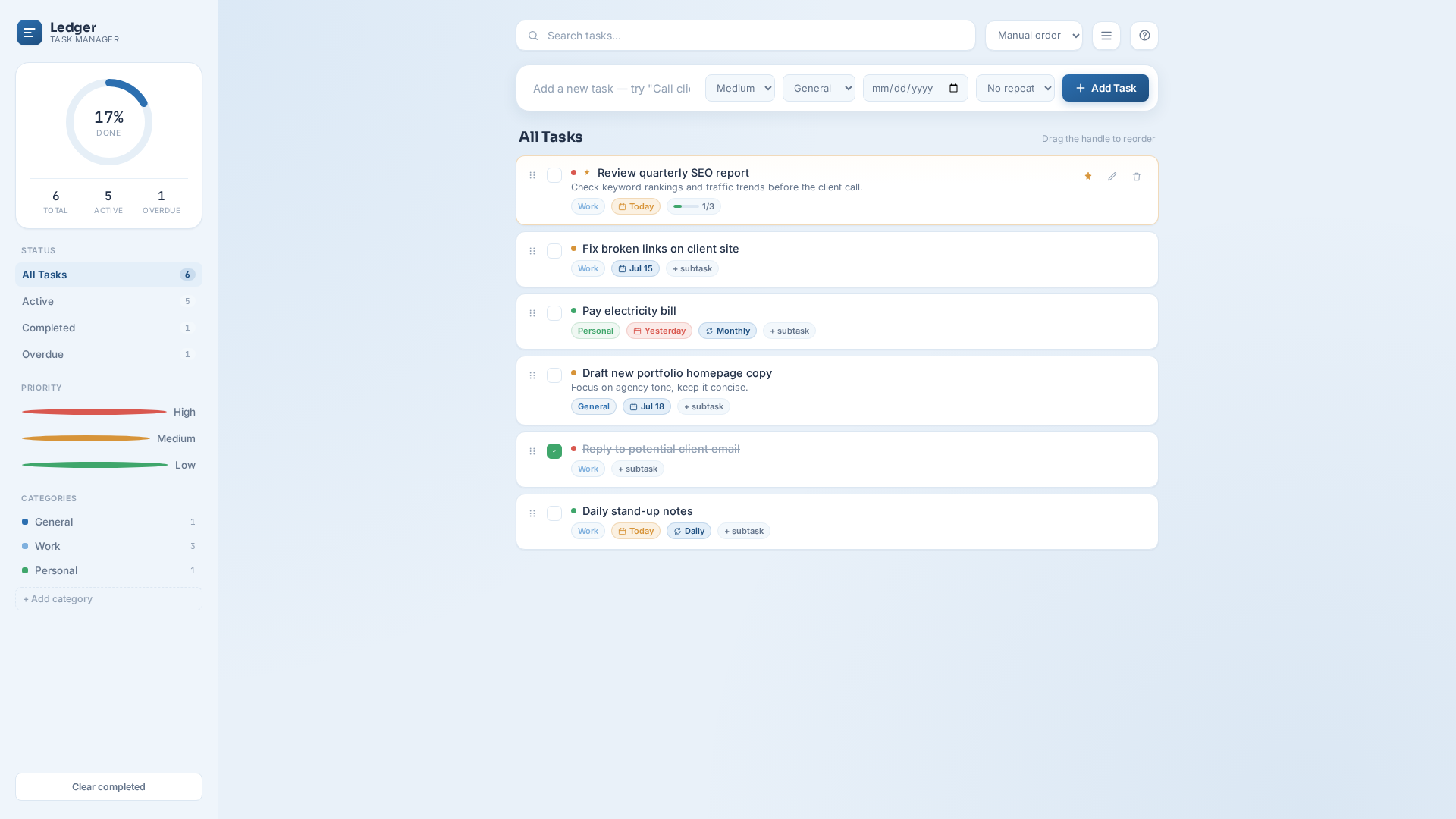This screenshot has height=819, width=1456.
Task: Click Clear completed button
Action: [108, 786]
